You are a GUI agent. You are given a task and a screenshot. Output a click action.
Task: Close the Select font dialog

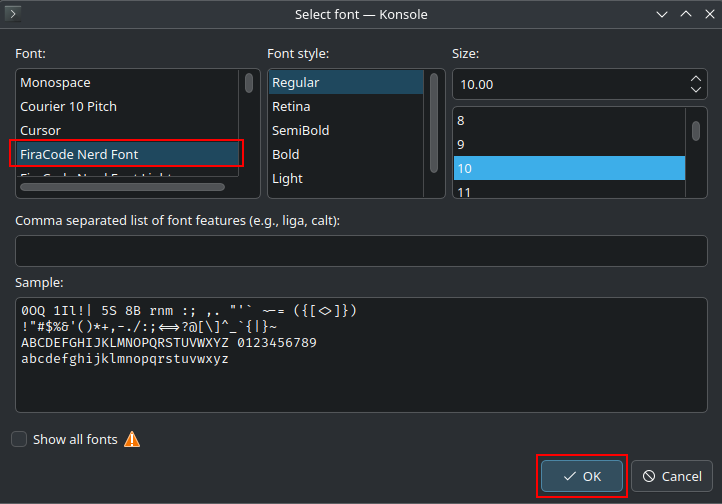[x=710, y=14]
